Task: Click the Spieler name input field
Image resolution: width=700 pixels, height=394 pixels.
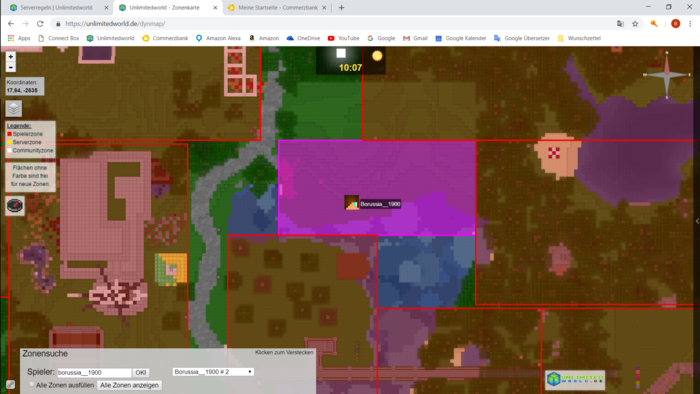Action: tap(94, 373)
